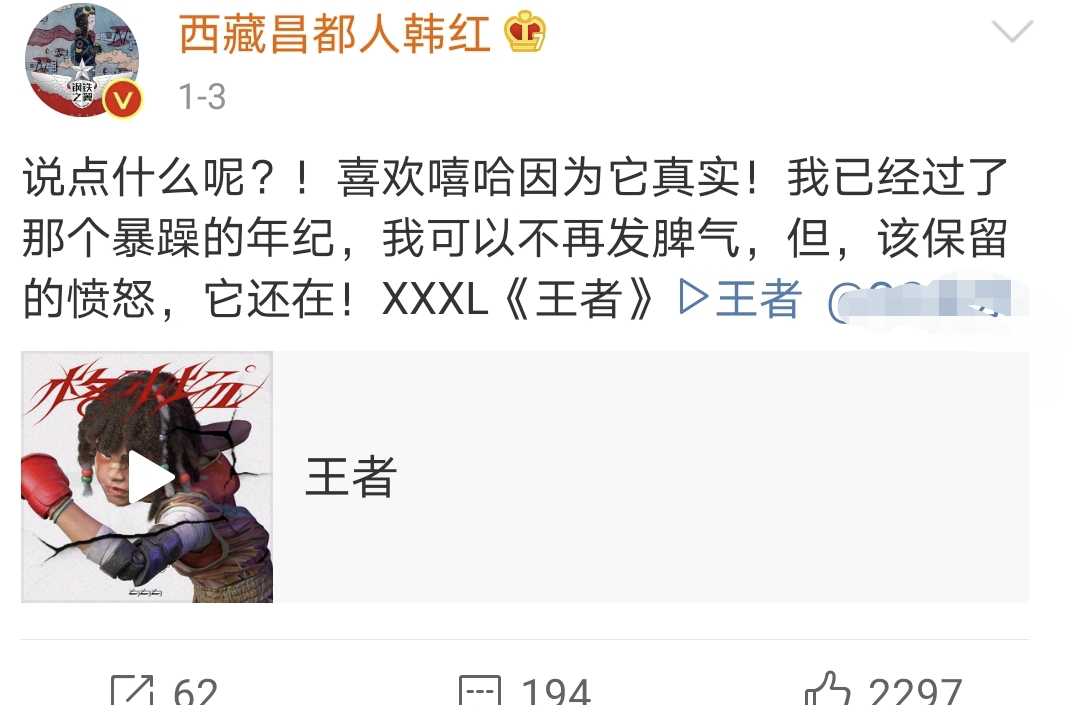Image resolution: width=1065 pixels, height=705 pixels.
Task: Click the post text starting 说点什么呢
Action: 516,238
